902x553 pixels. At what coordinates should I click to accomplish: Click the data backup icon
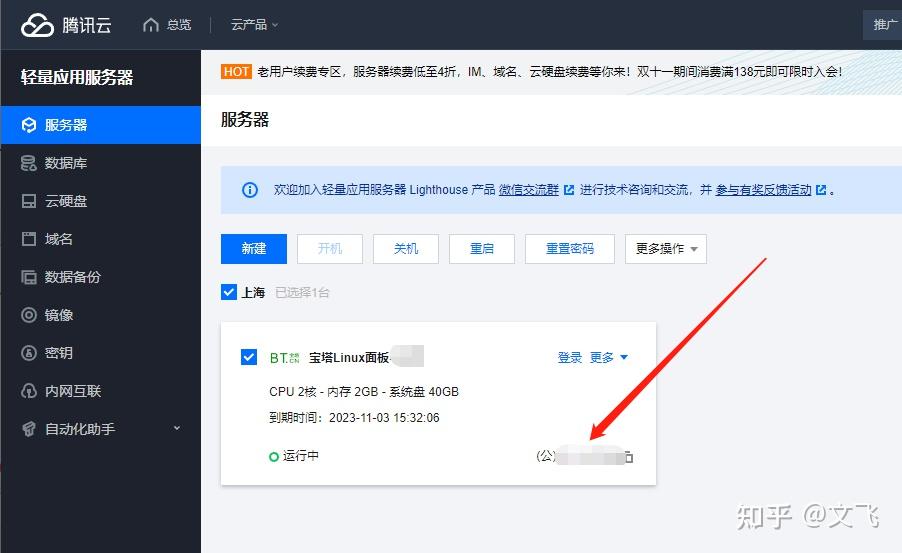pyautogui.click(x=29, y=277)
